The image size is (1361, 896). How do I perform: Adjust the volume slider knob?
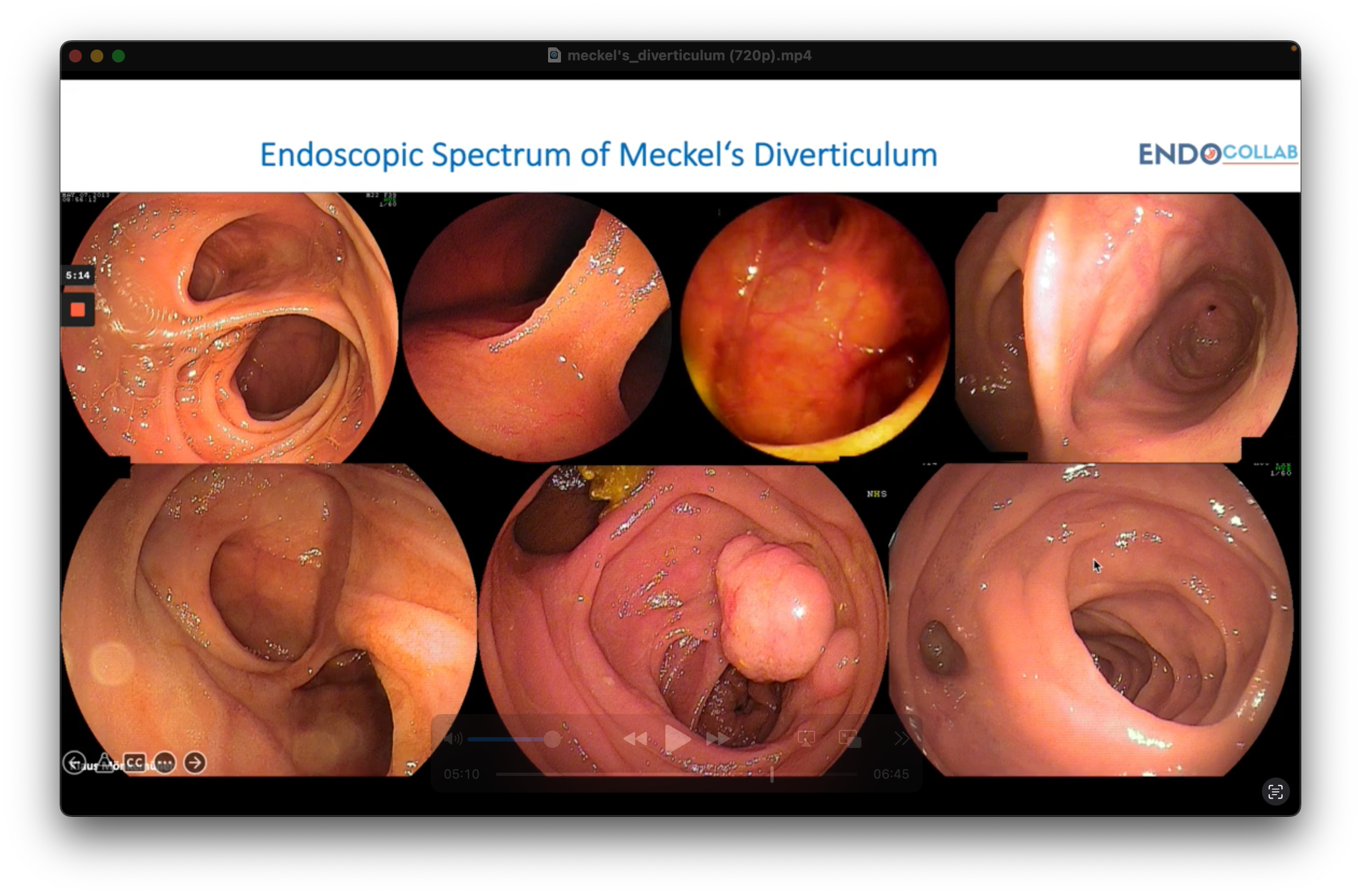[552, 739]
